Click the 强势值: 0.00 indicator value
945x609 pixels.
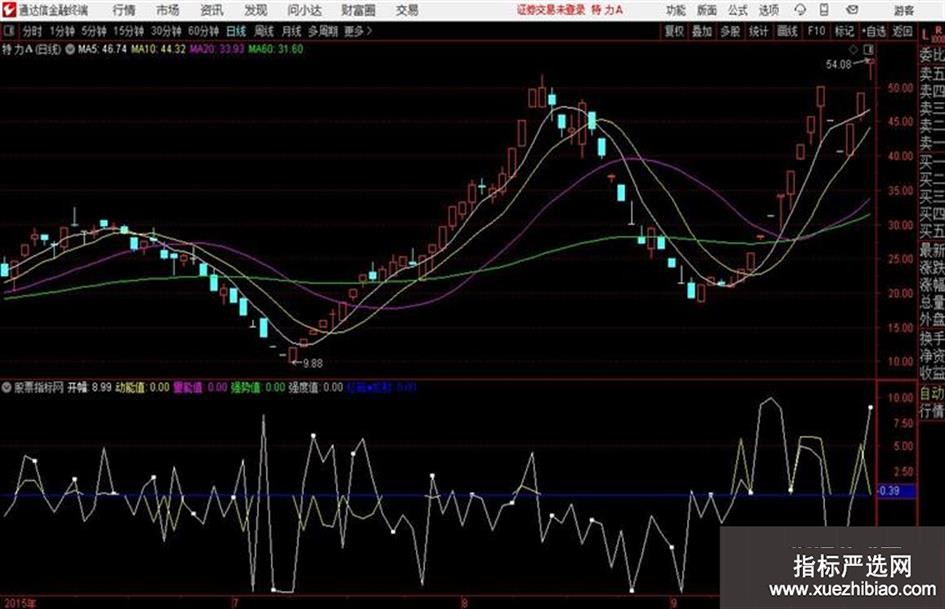pos(258,387)
